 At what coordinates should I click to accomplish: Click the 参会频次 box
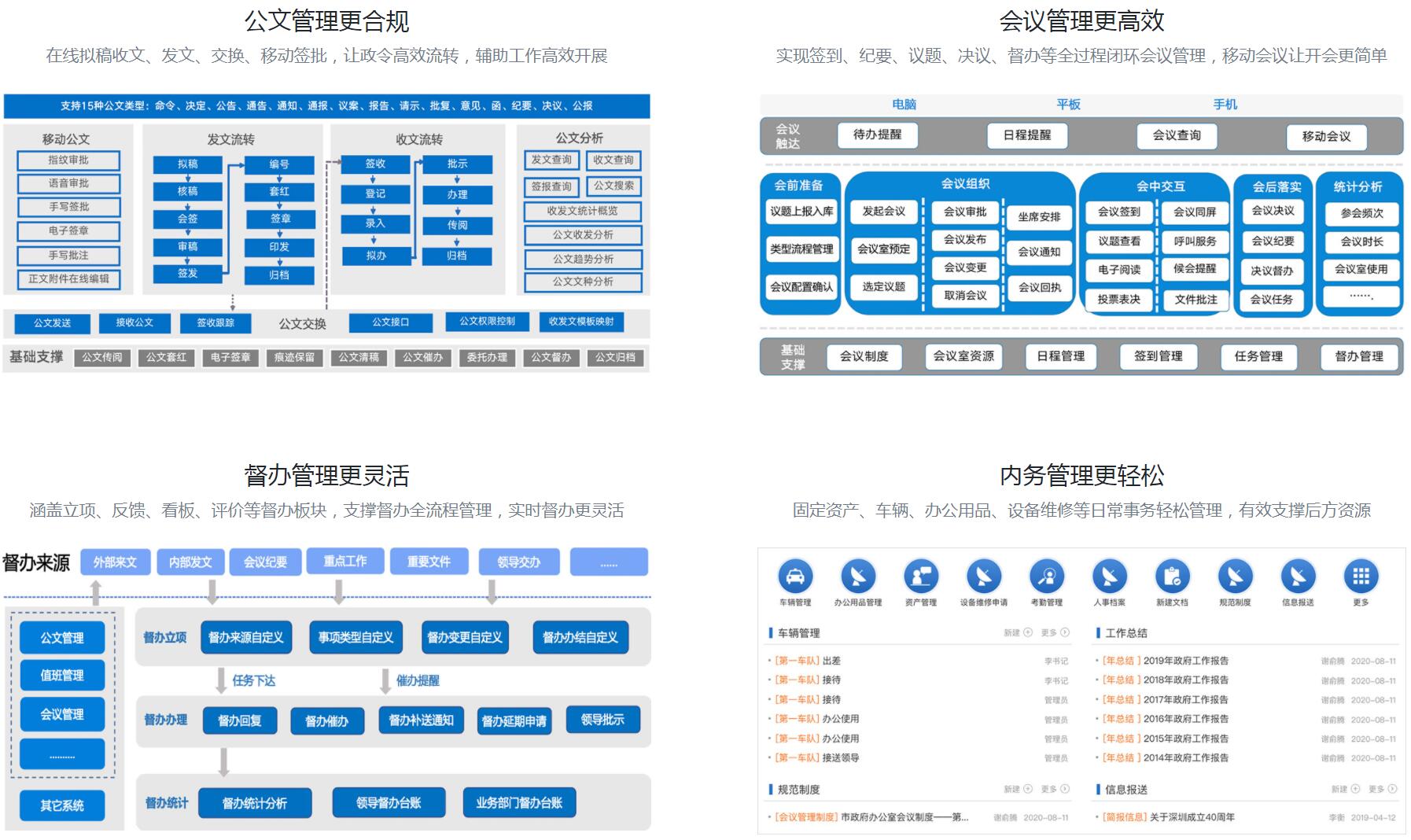coord(1361,213)
